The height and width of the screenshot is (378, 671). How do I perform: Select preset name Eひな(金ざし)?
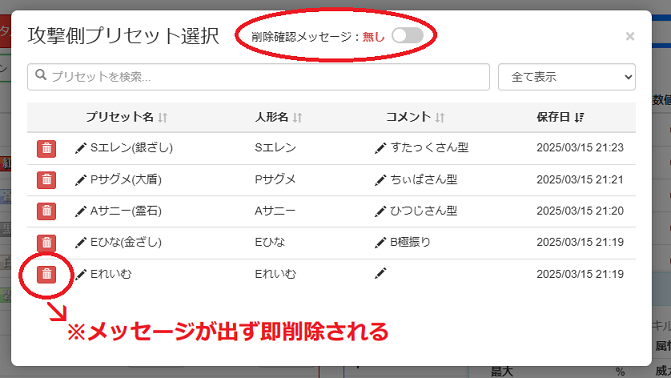click(x=126, y=242)
